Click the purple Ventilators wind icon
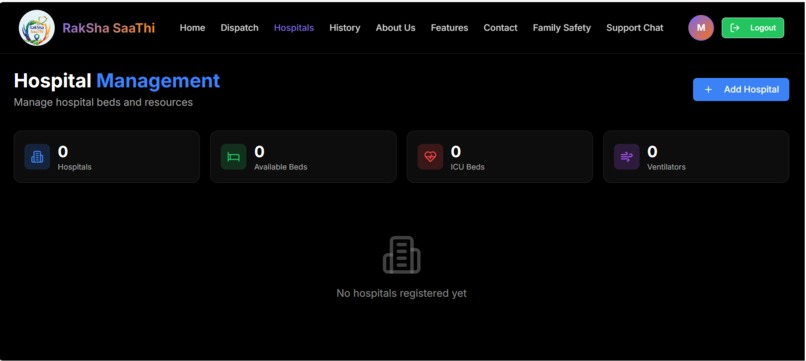 coord(627,157)
